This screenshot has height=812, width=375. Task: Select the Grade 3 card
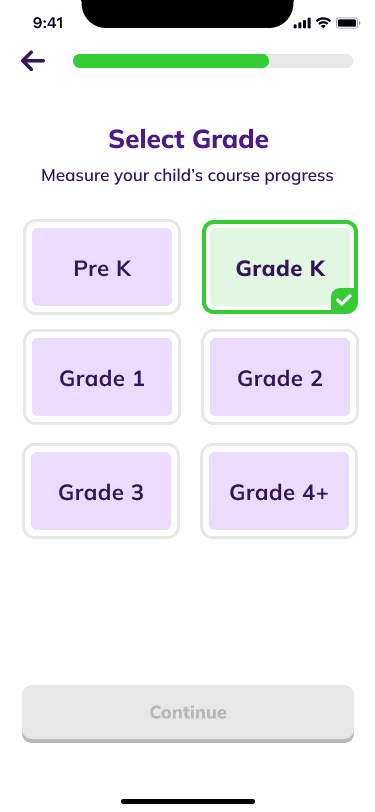coord(101,491)
